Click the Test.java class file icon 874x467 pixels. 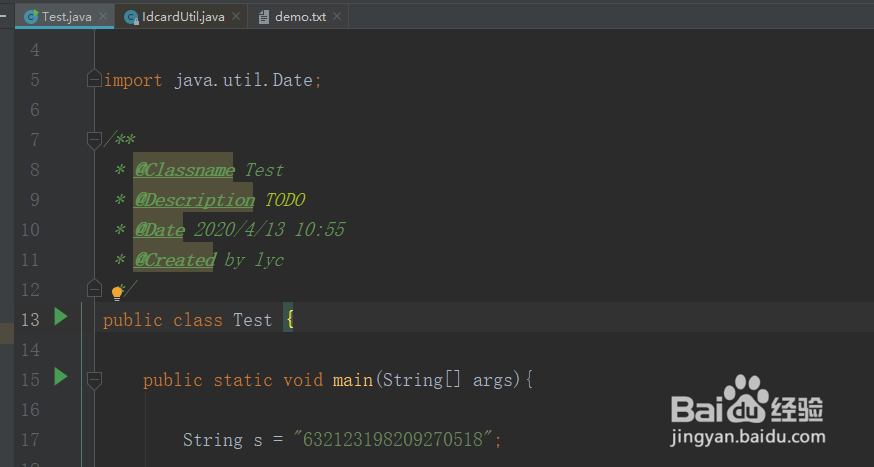31,17
